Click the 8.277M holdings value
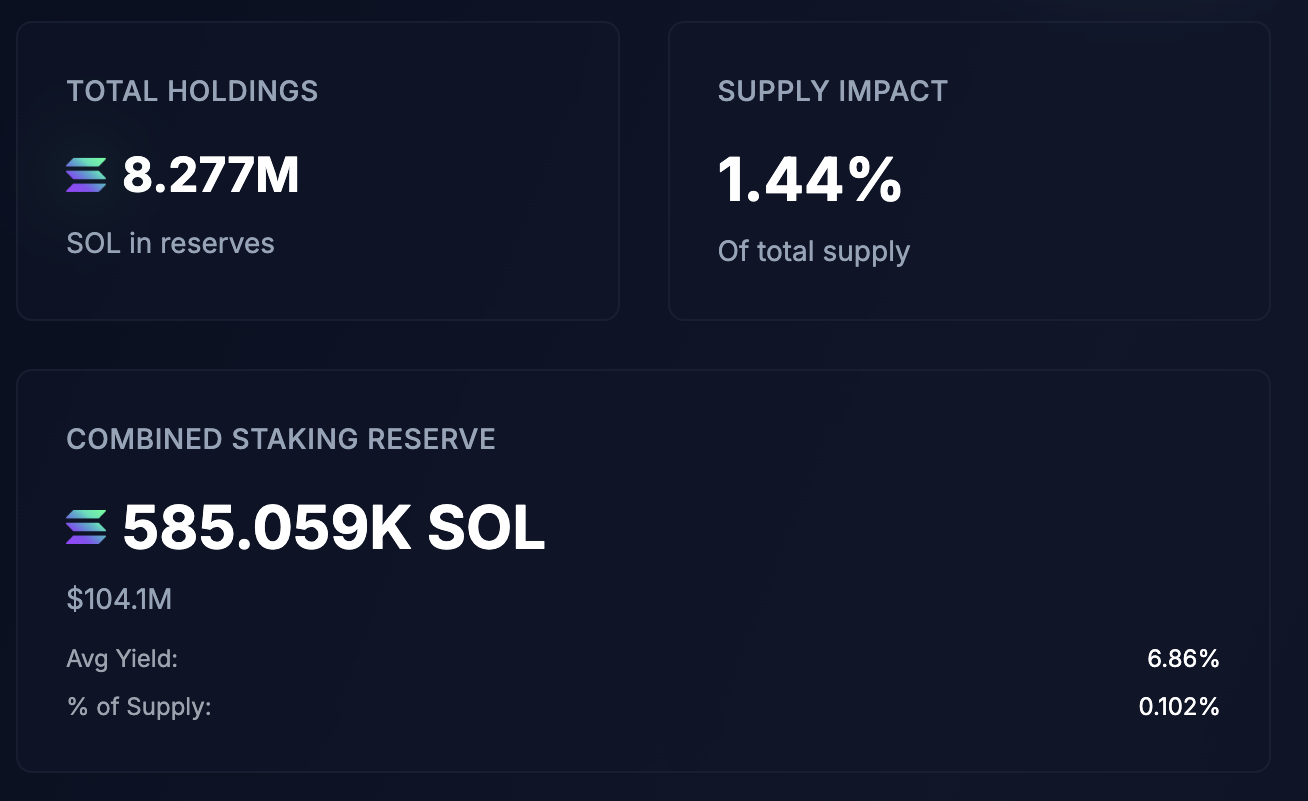 pos(210,175)
